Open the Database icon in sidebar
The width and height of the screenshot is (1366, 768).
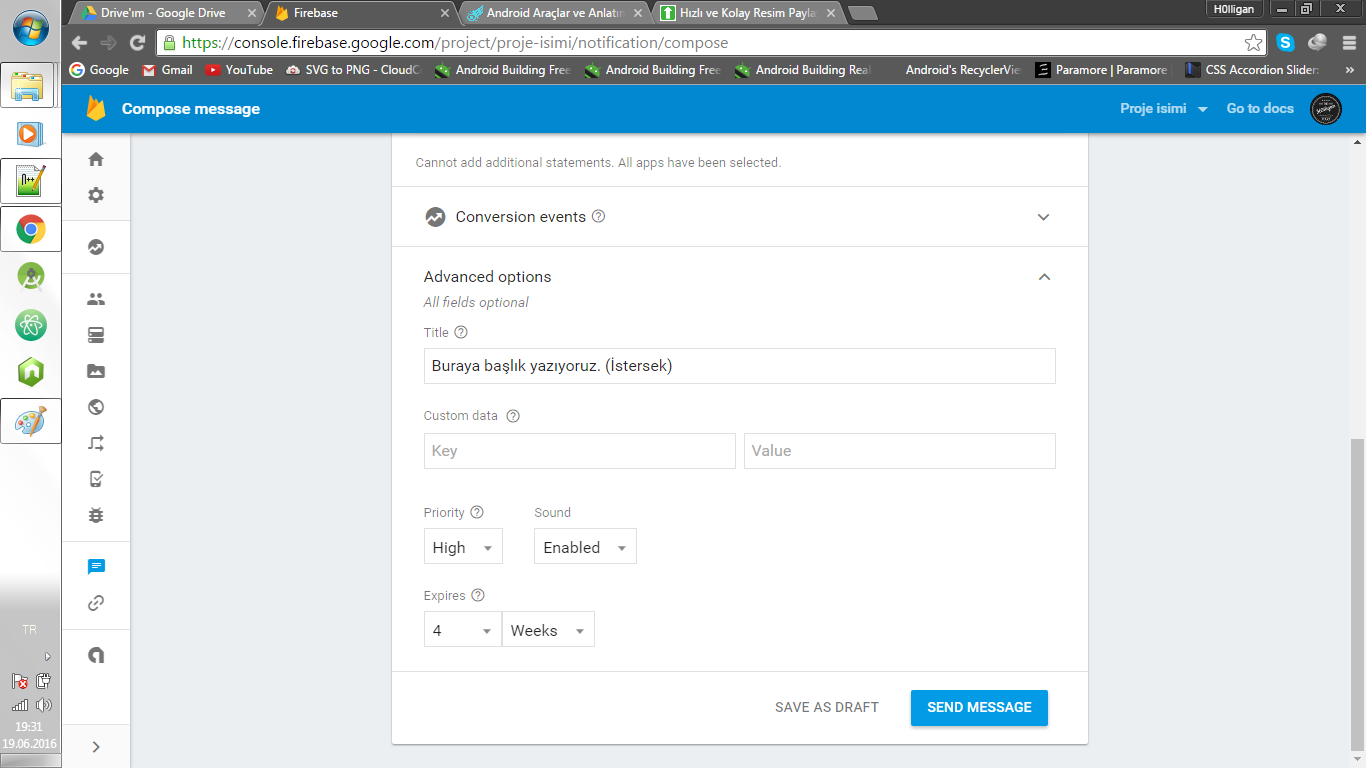(96, 335)
